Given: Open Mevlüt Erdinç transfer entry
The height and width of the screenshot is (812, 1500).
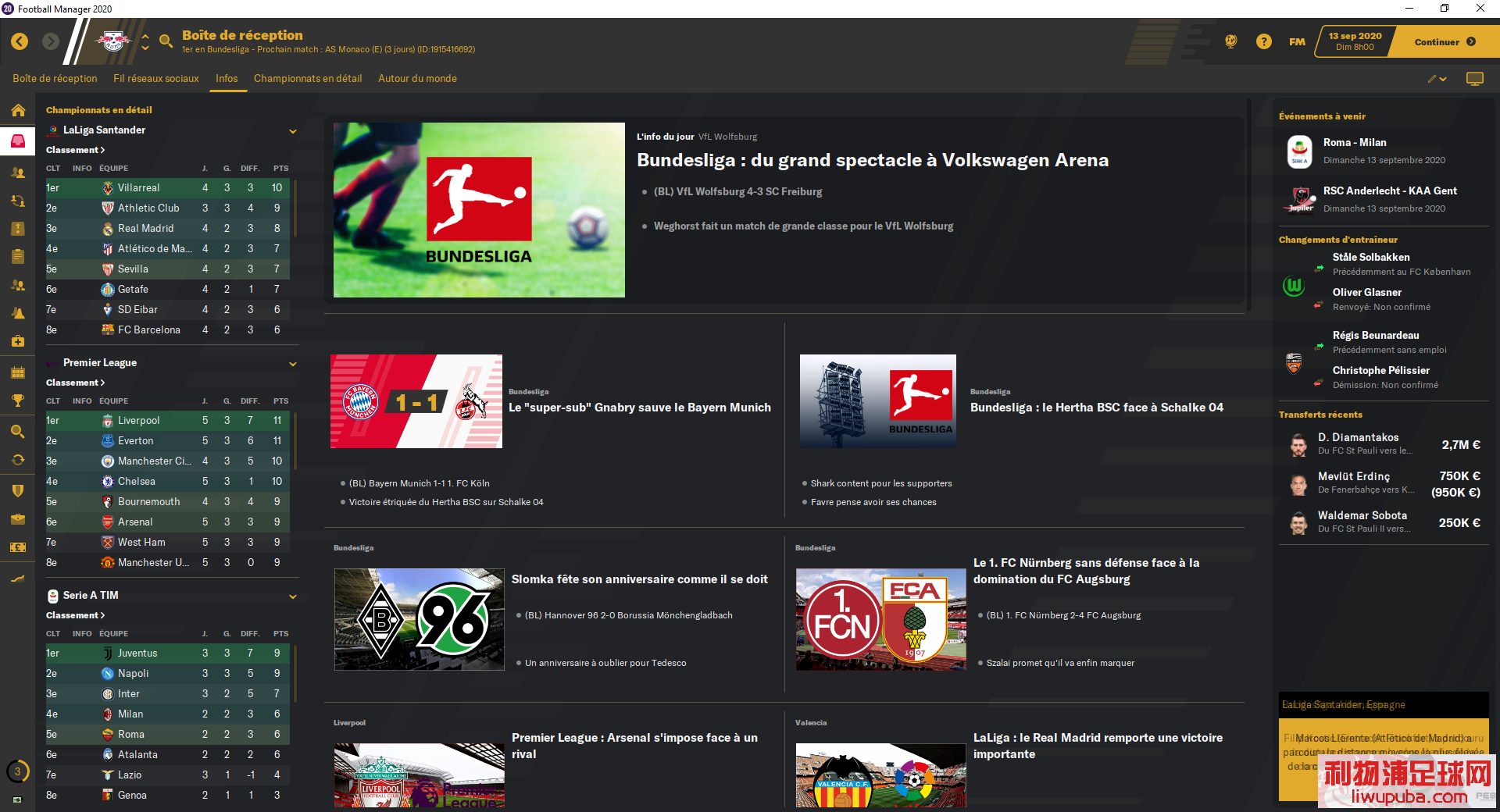Looking at the screenshot, I should [x=1383, y=483].
